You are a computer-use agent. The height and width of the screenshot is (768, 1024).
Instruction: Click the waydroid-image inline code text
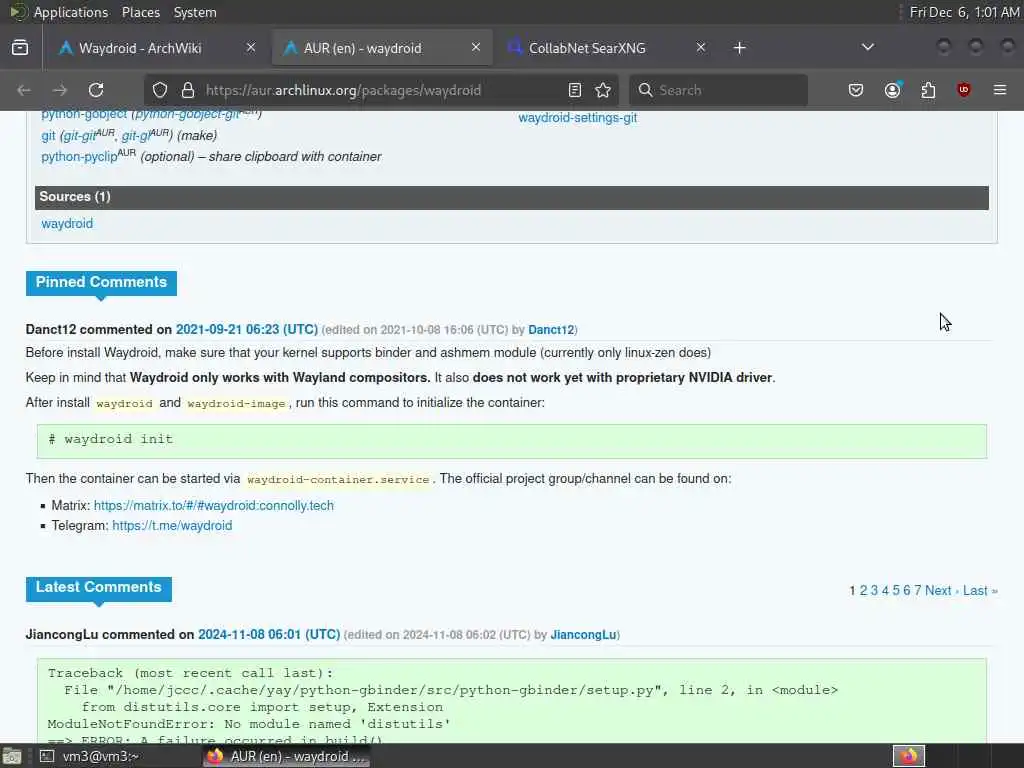click(236, 404)
